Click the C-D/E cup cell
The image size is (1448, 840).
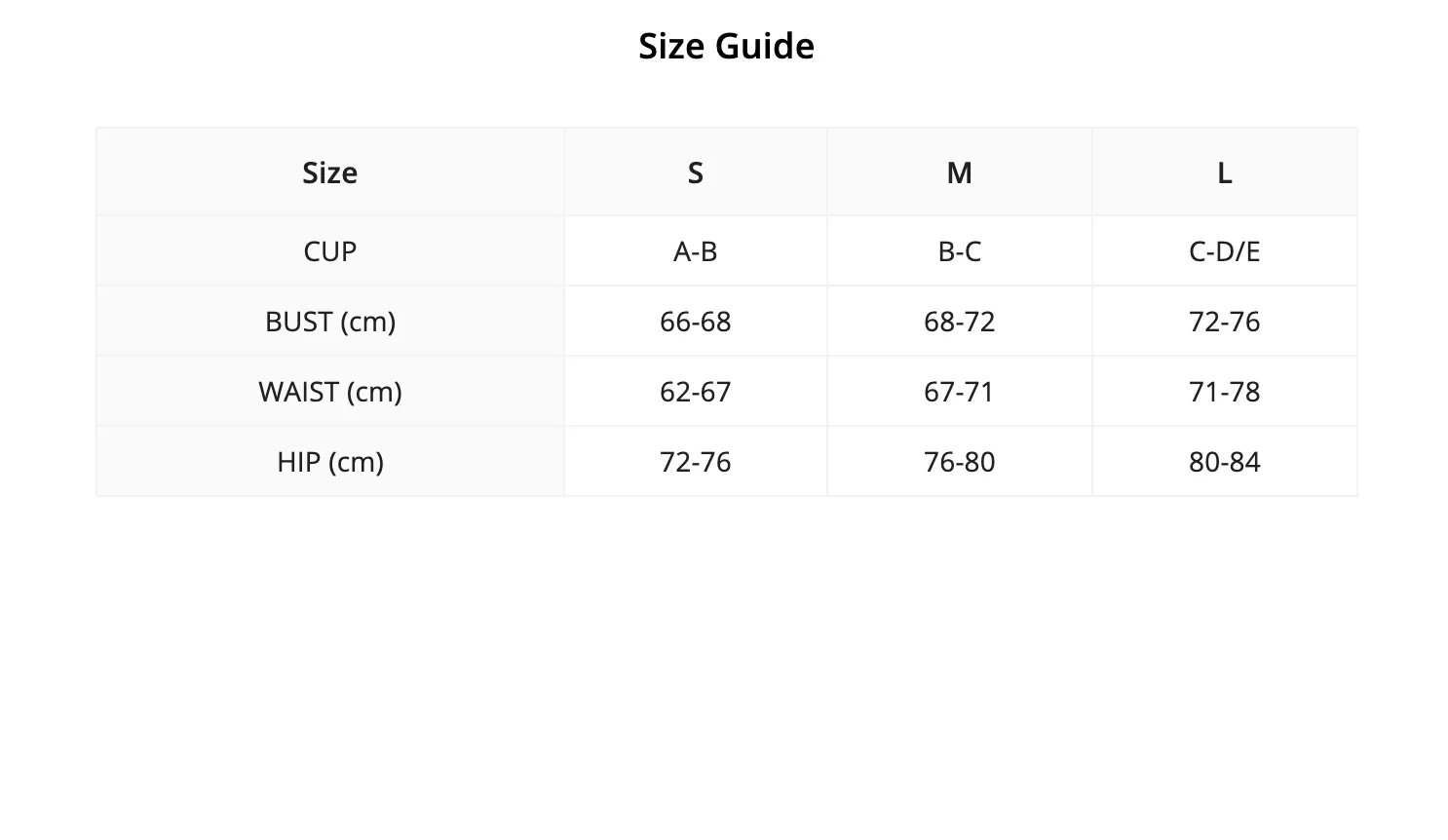pyautogui.click(x=1225, y=251)
